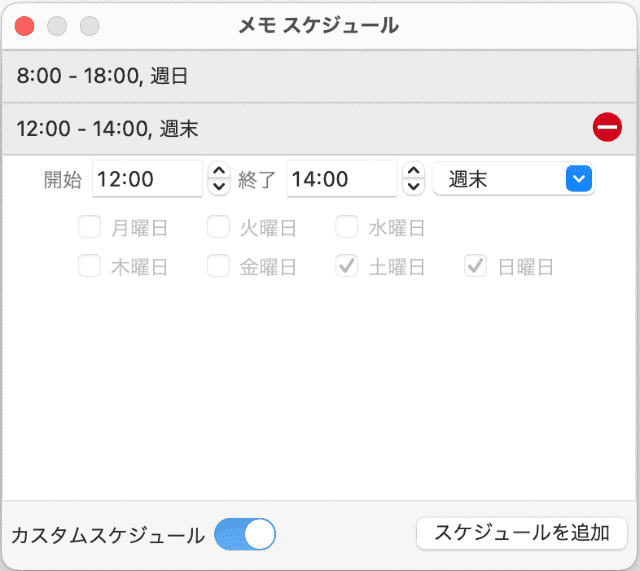Click the start time stepper up arrow
The image size is (640, 571).
218,172
